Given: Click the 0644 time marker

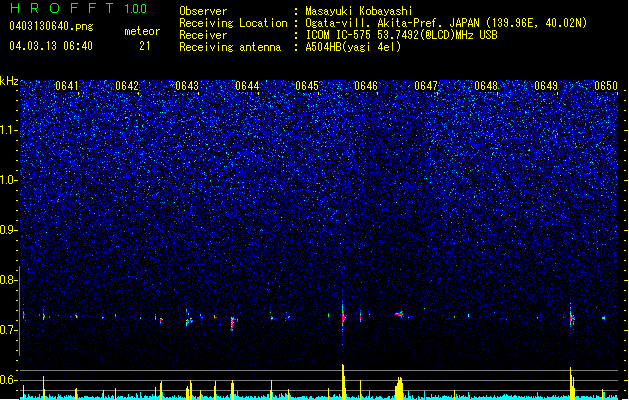Looking at the screenshot, I should click(247, 86).
